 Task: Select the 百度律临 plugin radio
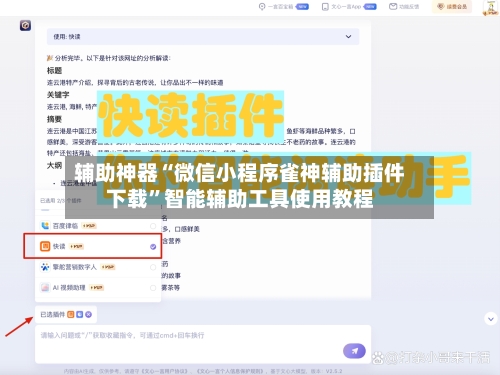click(x=153, y=226)
